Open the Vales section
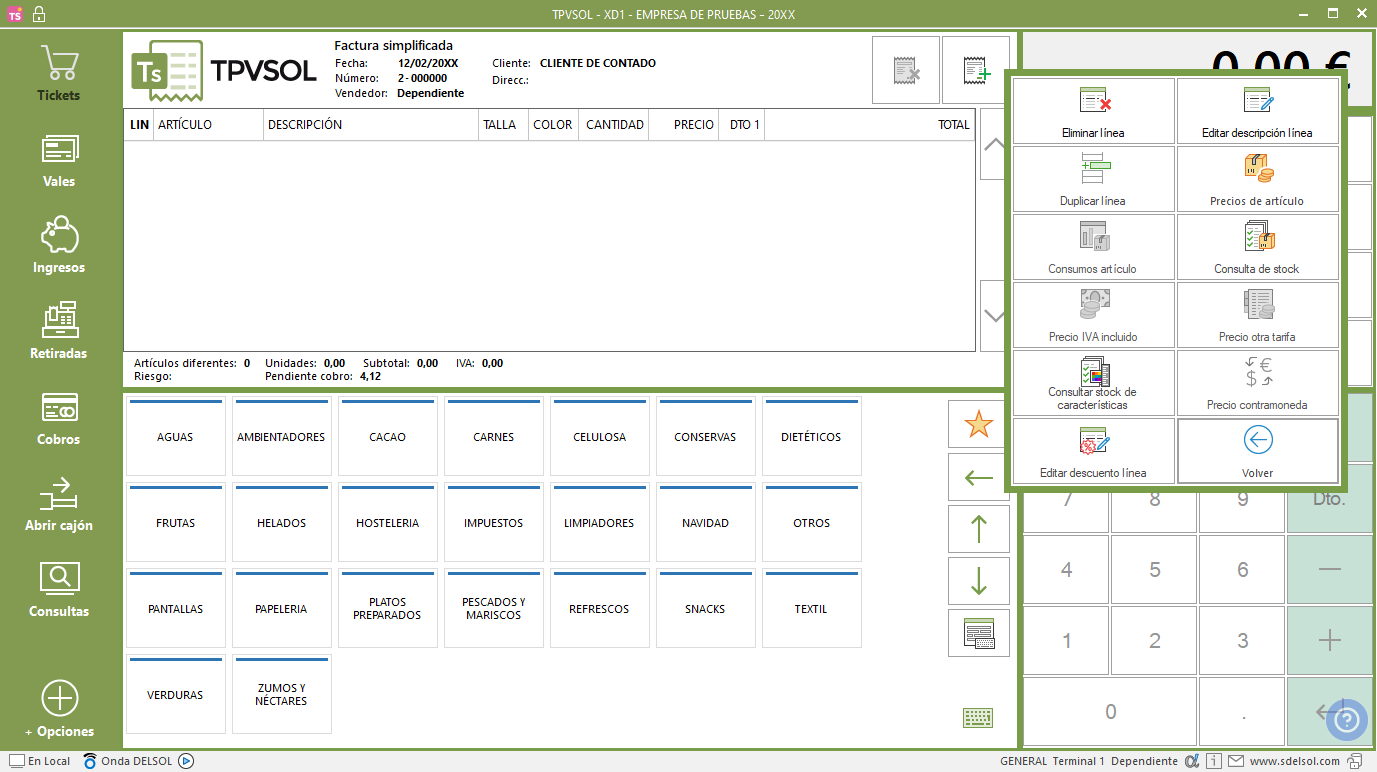This screenshot has height=772, width=1377. point(59,160)
